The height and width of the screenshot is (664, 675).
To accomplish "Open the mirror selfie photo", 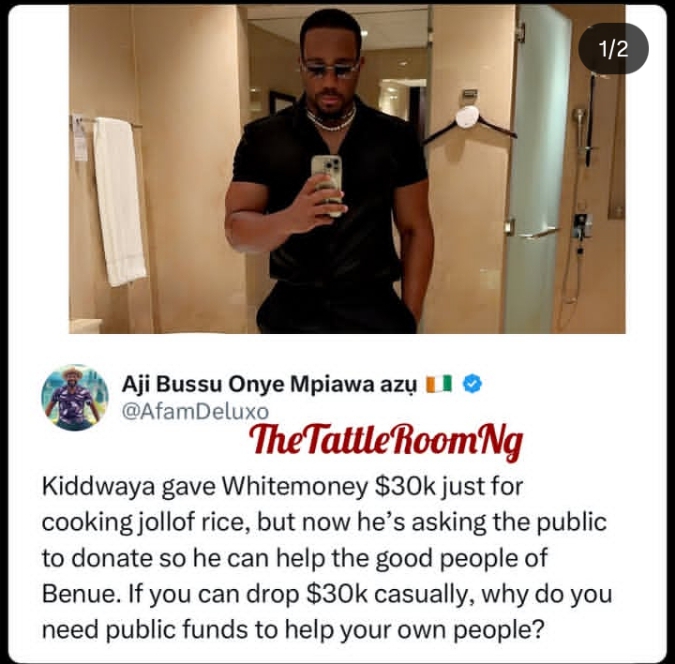I will (x=347, y=169).
